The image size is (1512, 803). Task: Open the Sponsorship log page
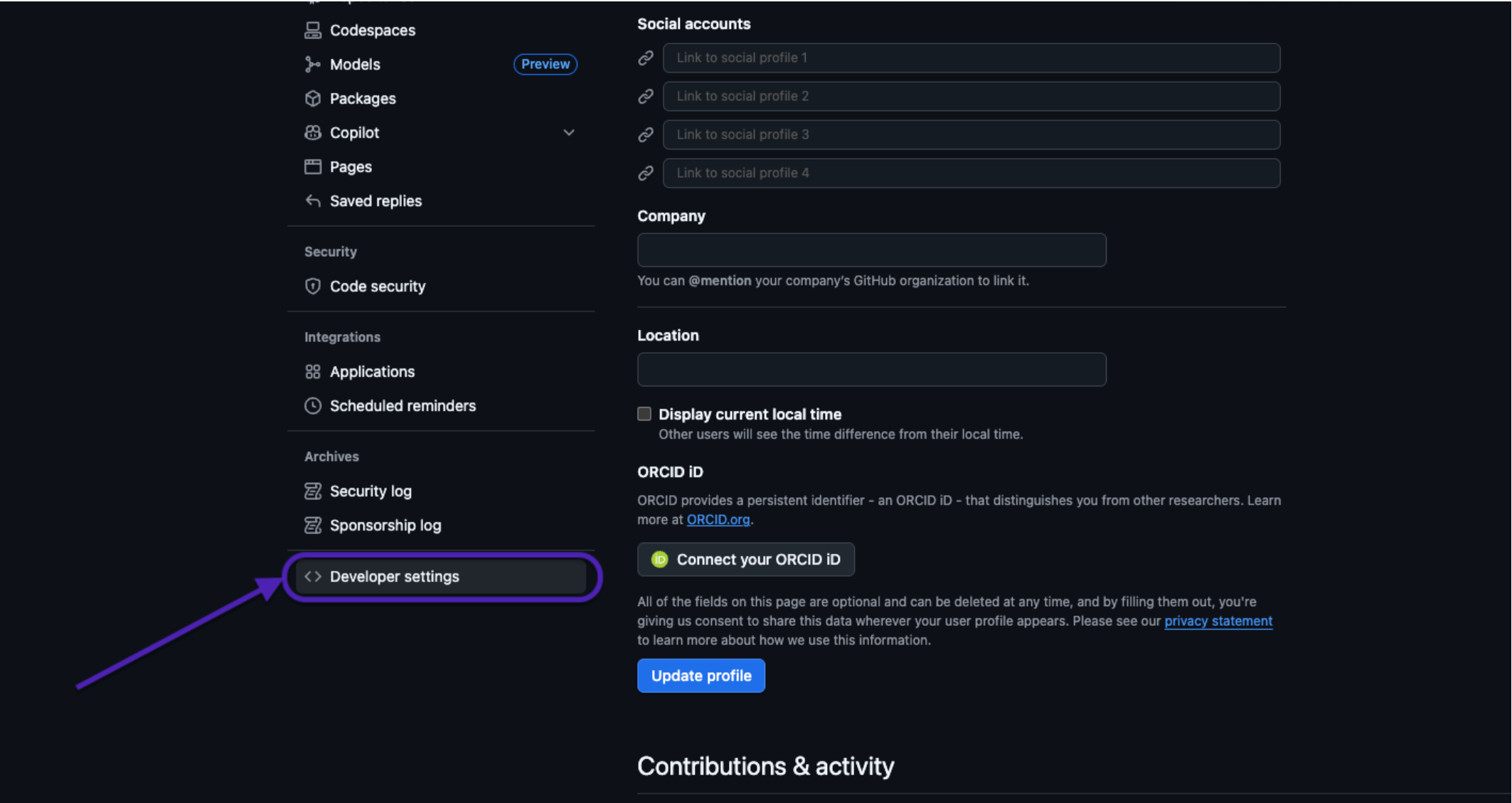click(385, 525)
